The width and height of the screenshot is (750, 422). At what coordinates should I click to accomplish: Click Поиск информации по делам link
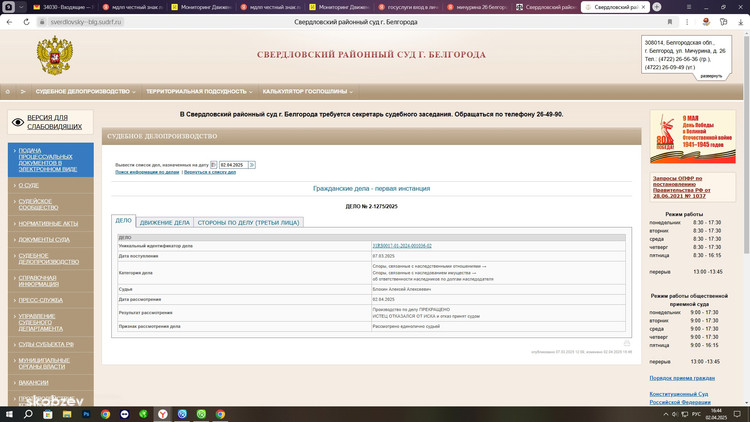coord(147,172)
